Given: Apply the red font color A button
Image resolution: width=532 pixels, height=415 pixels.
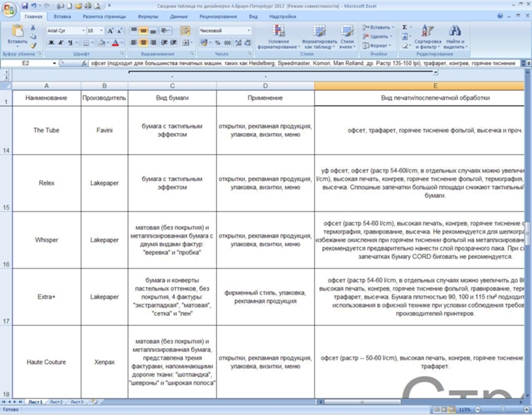Looking at the screenshot, I should pos(115,43).
